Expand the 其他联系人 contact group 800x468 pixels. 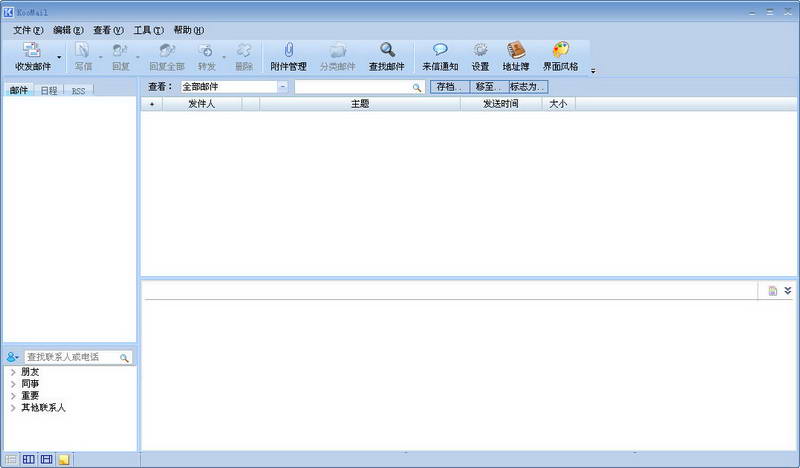click(13, 408)
